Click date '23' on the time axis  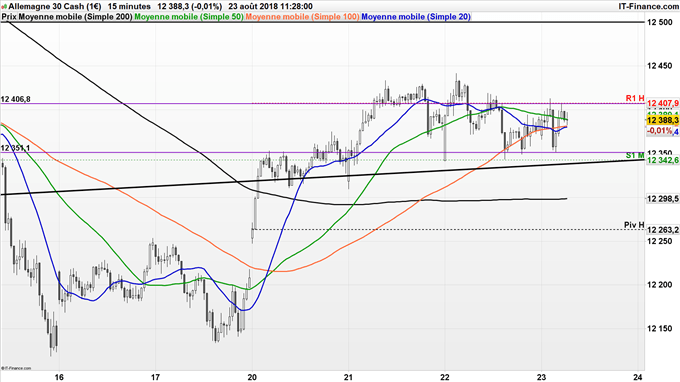[541, 377]
